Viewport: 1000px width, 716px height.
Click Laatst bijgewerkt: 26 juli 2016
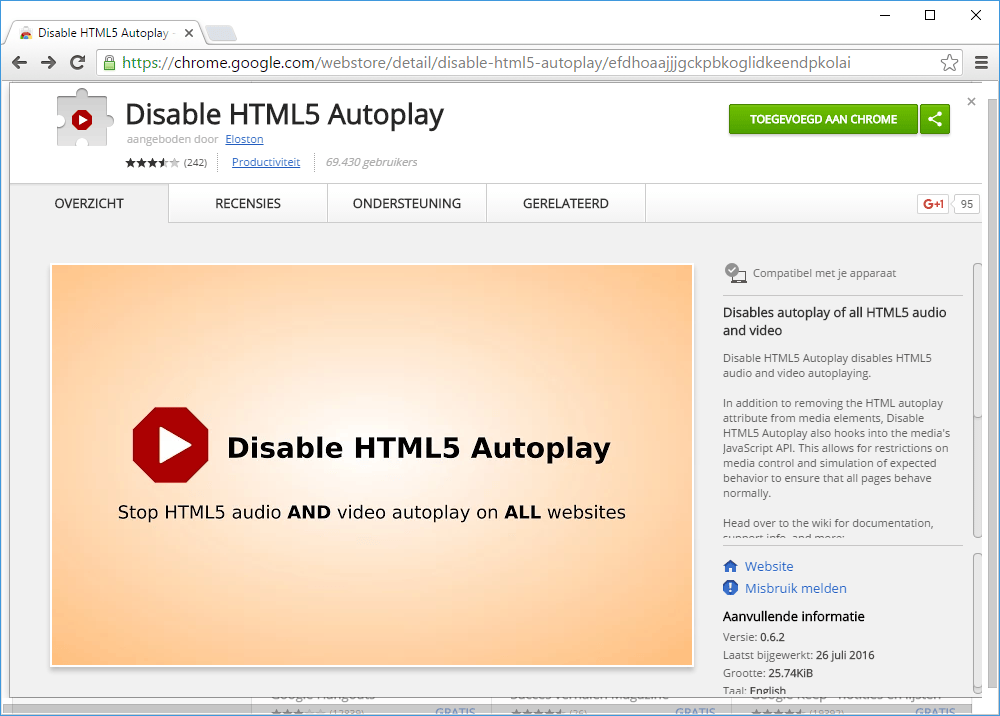click(x=798, y=655)
